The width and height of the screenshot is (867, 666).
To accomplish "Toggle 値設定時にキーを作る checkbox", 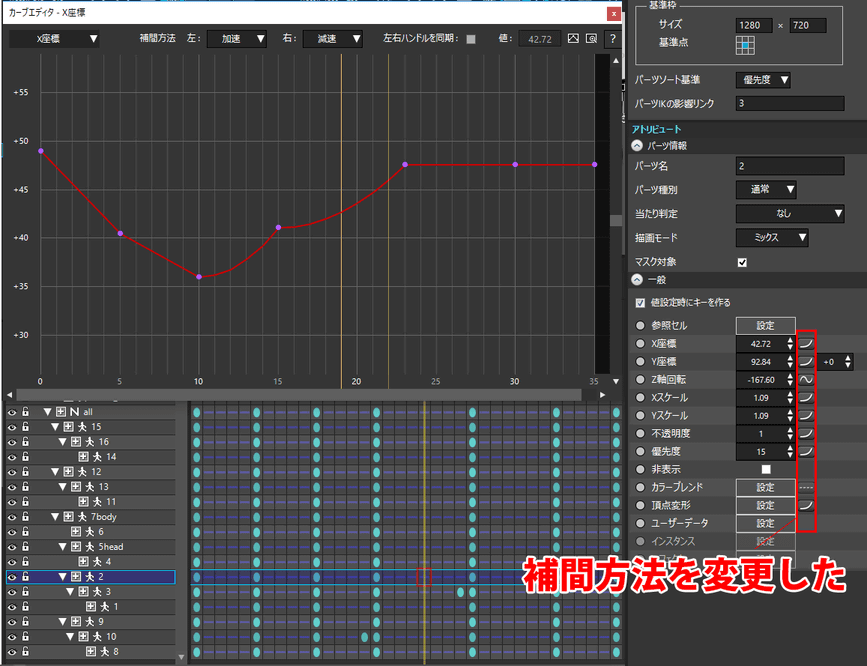I will (x=640, y=303).
